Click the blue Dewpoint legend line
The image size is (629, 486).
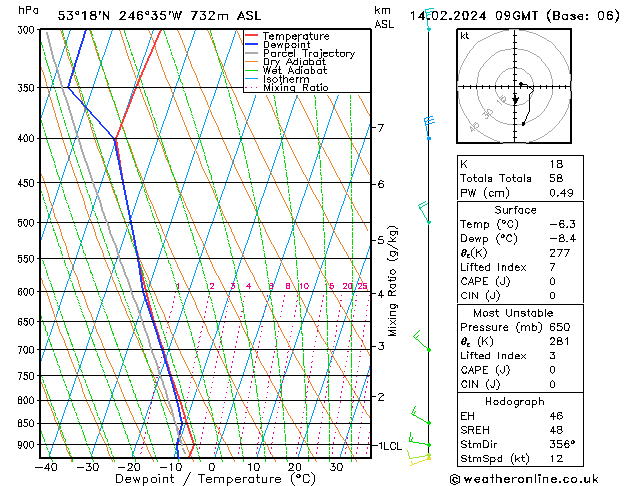pyautogui.click(x=251, y=44)
